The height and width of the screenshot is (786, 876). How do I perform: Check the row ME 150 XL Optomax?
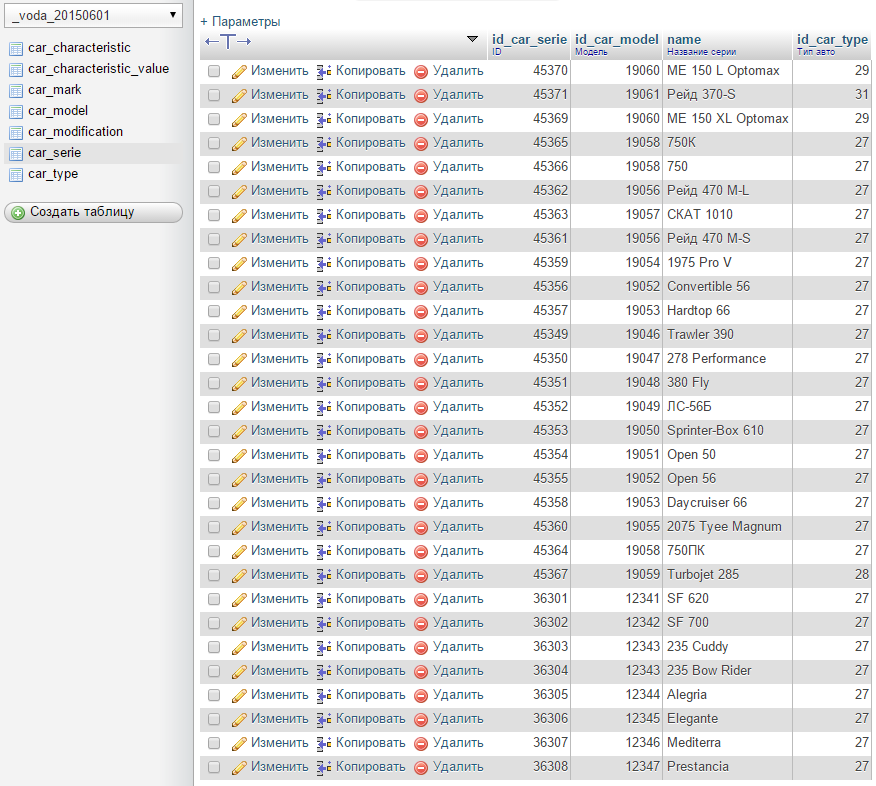pos(214,119)
